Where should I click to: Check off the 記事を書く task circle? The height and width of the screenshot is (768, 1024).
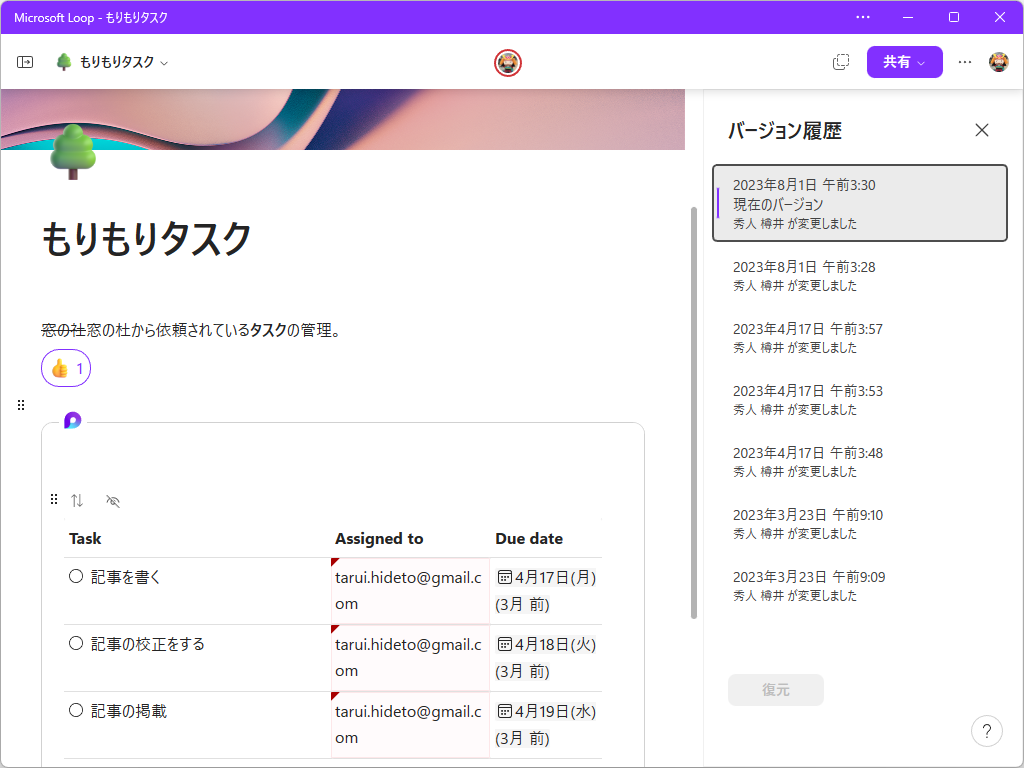click(x=76, y=576)
